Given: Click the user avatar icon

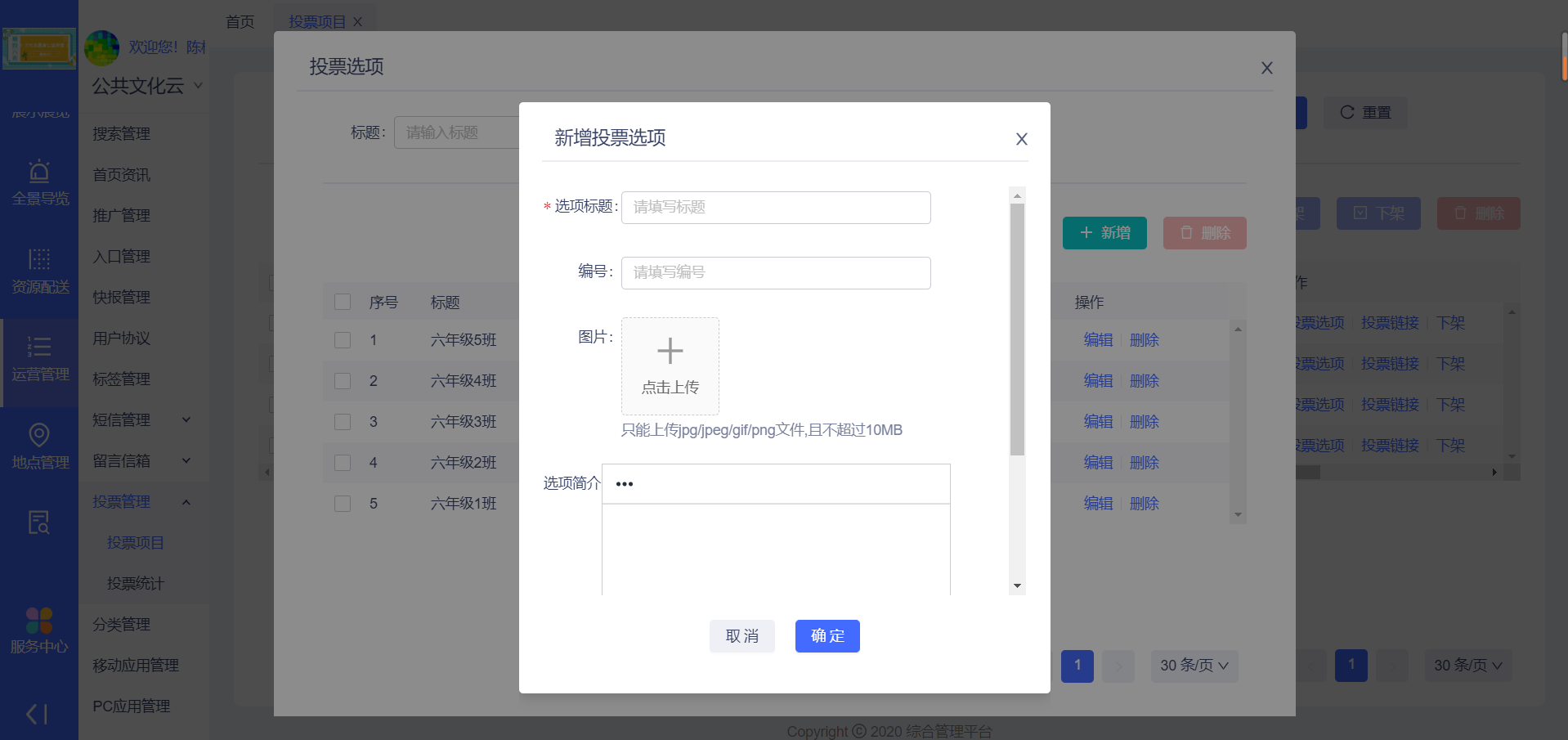Looking at the screenshot, I should click(102, 48).
